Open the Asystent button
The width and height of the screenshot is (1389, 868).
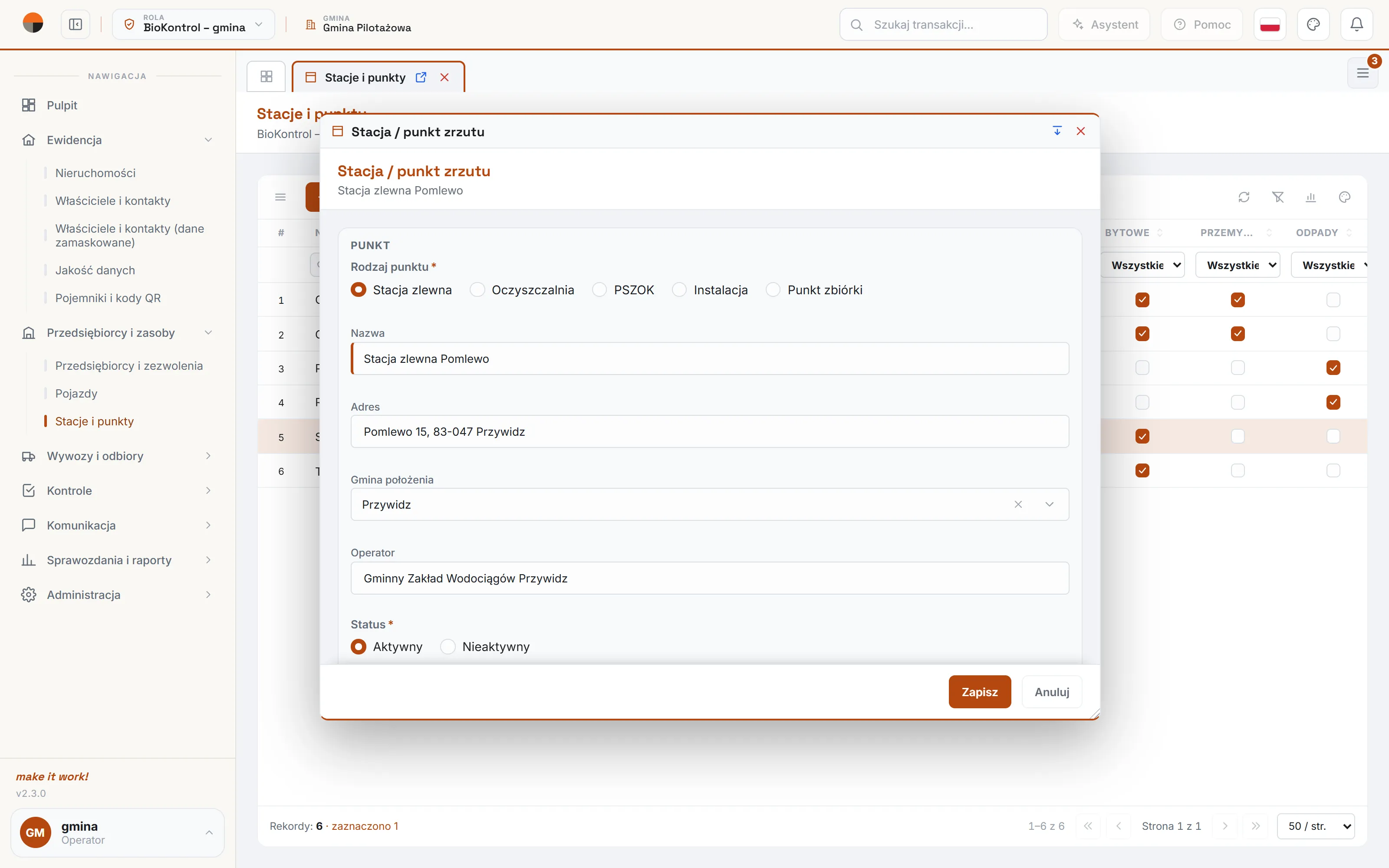coord(1104,25)
